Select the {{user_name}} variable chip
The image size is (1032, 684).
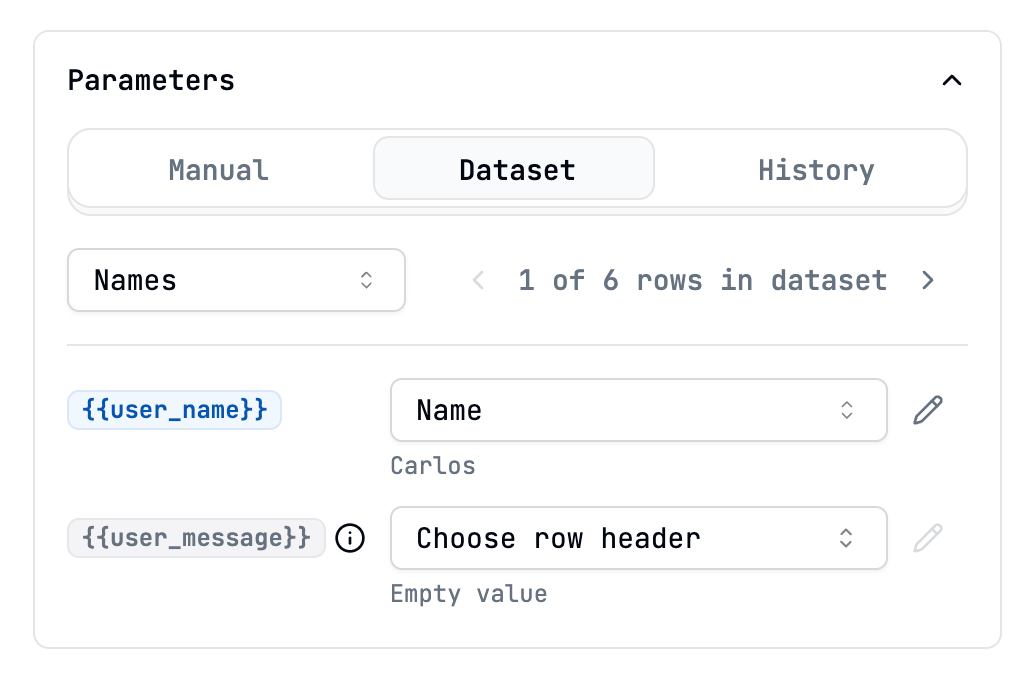(x=174, y=410)
